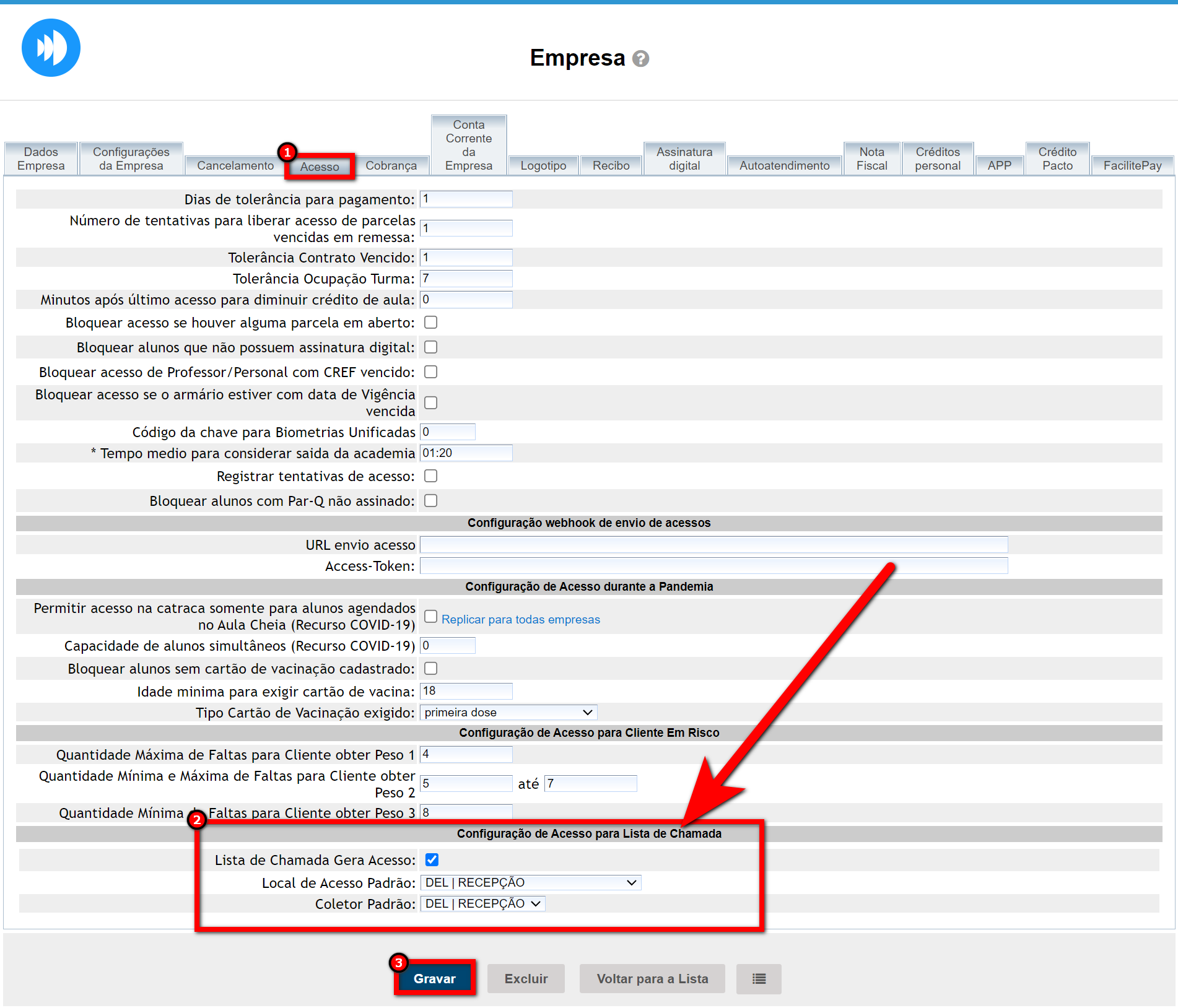Open the Coletor Padrão dropdown
1178x1008 pixels.
tap(482, 903)
